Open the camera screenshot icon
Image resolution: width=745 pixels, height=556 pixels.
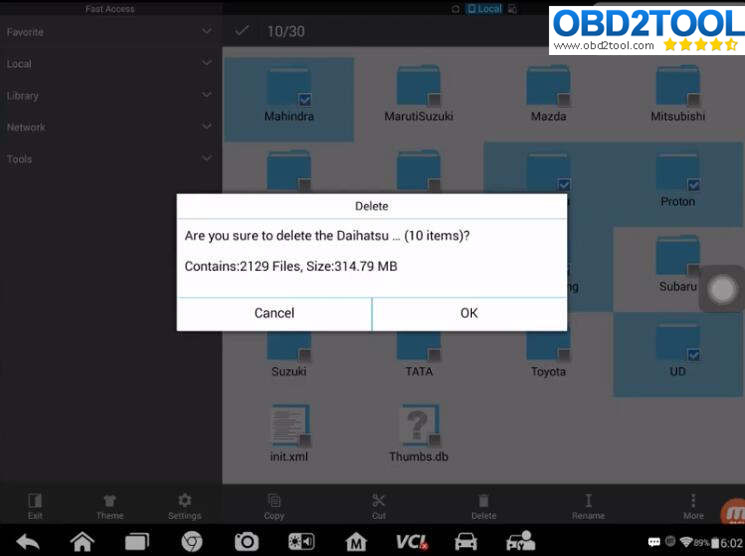pyautogui.click(x=247, y=542)
